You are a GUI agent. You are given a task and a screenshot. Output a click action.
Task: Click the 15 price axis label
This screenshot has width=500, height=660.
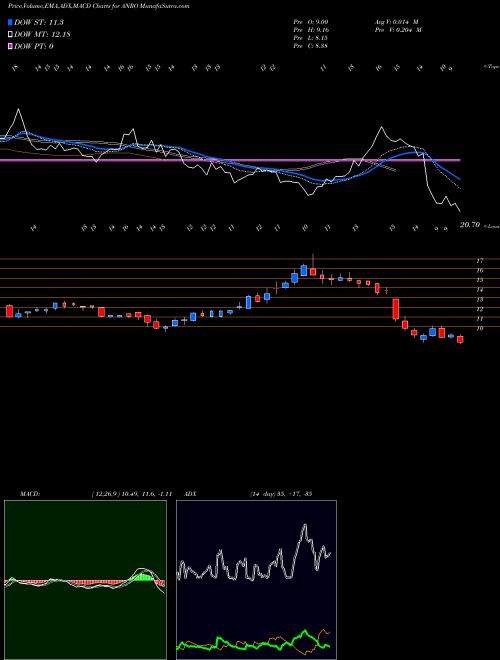(x=479, y=280)
